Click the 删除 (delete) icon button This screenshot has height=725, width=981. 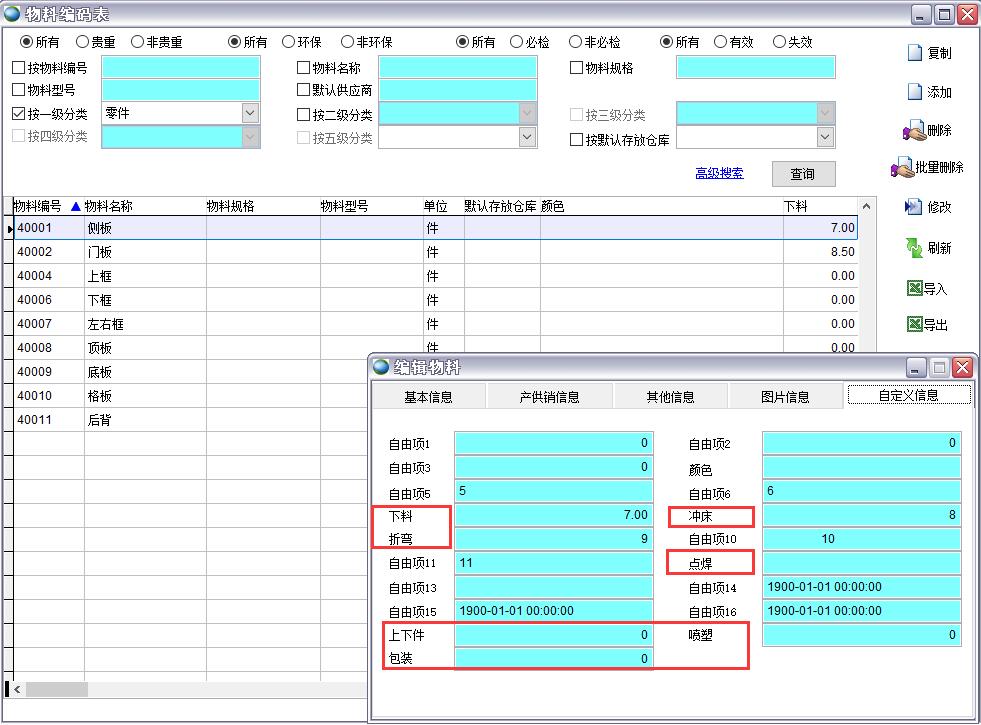pyautogui.click(x=914, y=131)
